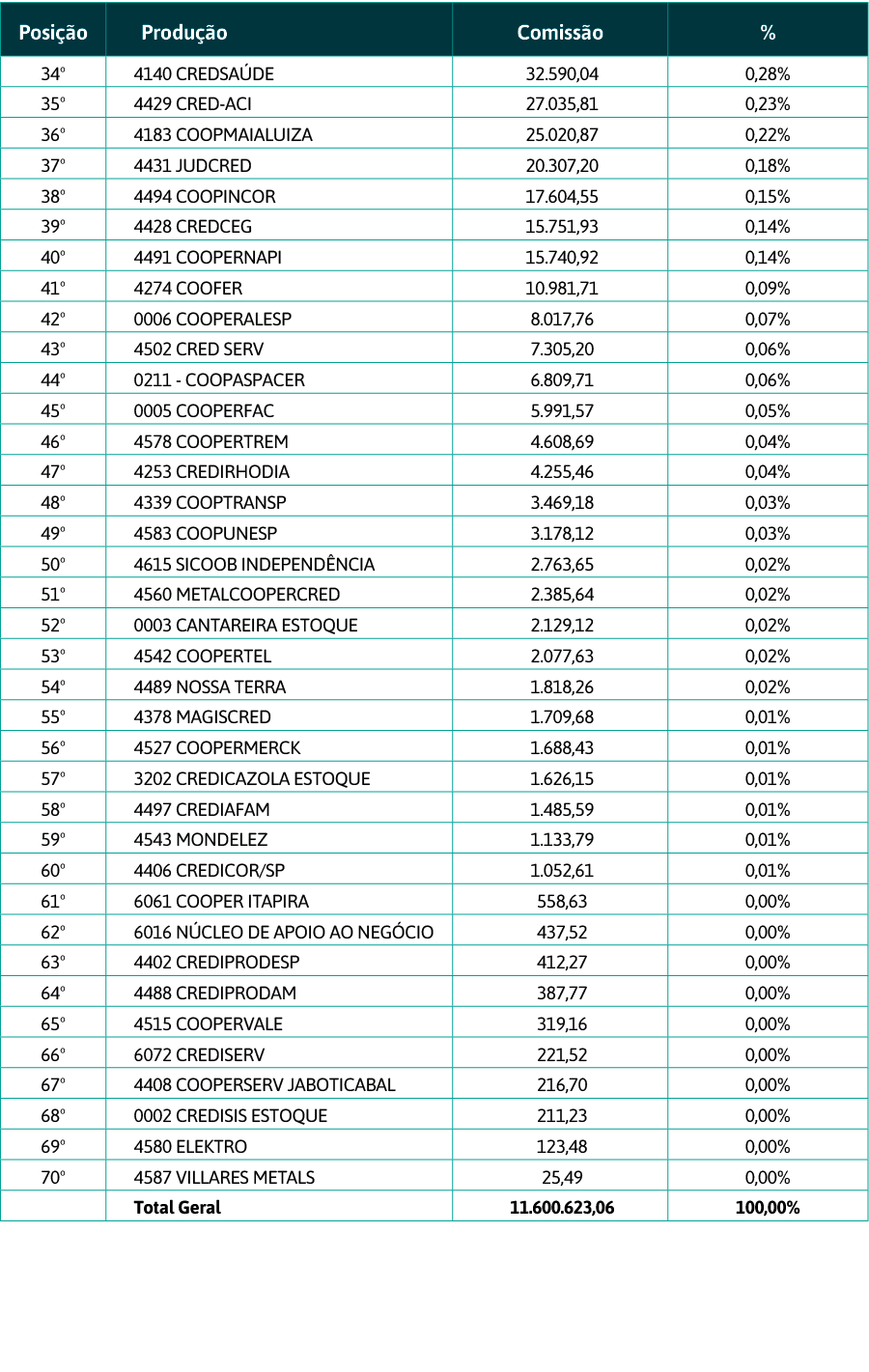This screenshot has height=1372, width=869.
Task: Click the total commission 11.600.623,06
Action: 562,1208
